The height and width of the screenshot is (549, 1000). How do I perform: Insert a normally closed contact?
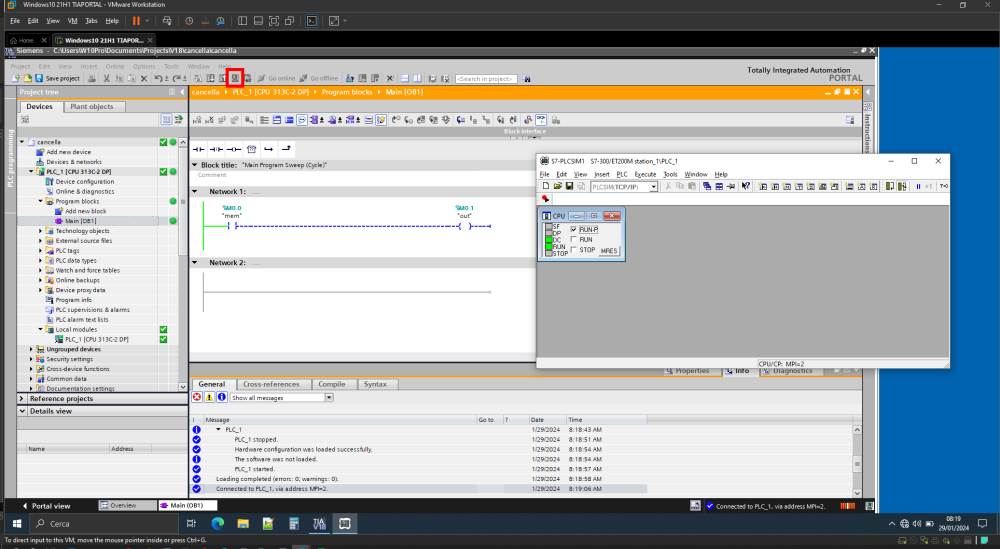pos(216,149)
